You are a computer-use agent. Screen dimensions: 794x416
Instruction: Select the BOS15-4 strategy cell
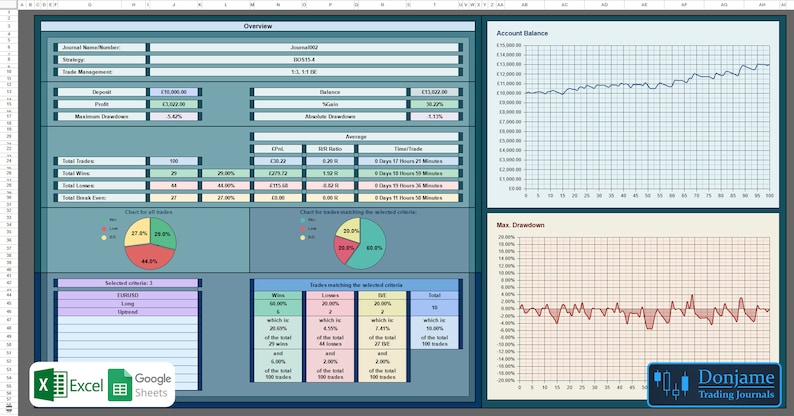[304, 60]
